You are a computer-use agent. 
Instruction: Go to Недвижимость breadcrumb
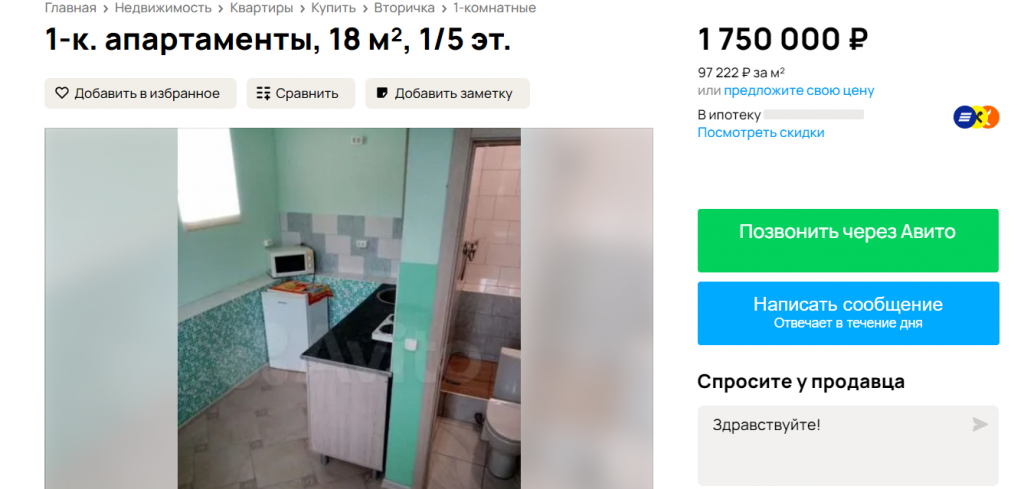[x=163, y=8]
